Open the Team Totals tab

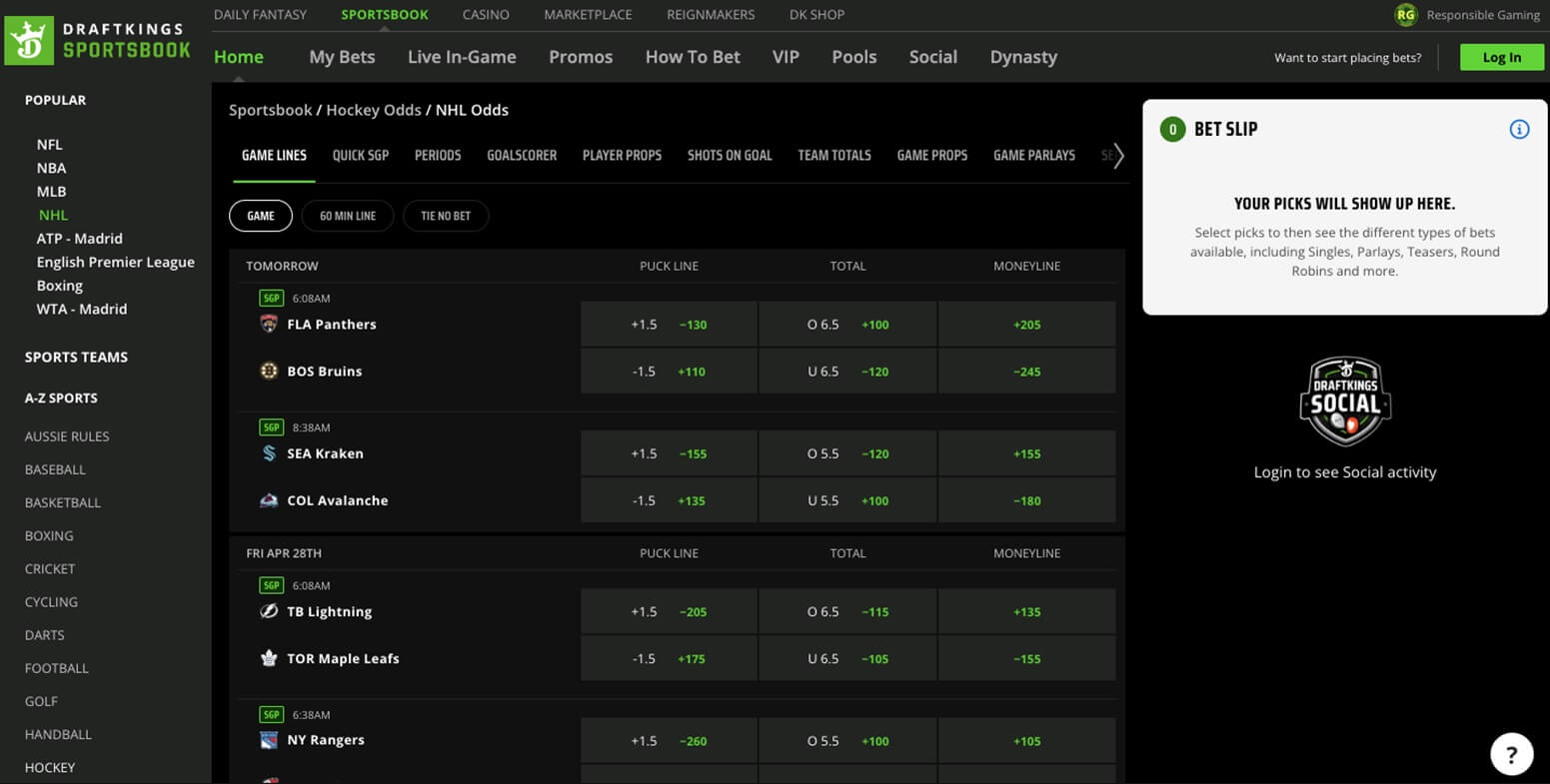(834, 155)
